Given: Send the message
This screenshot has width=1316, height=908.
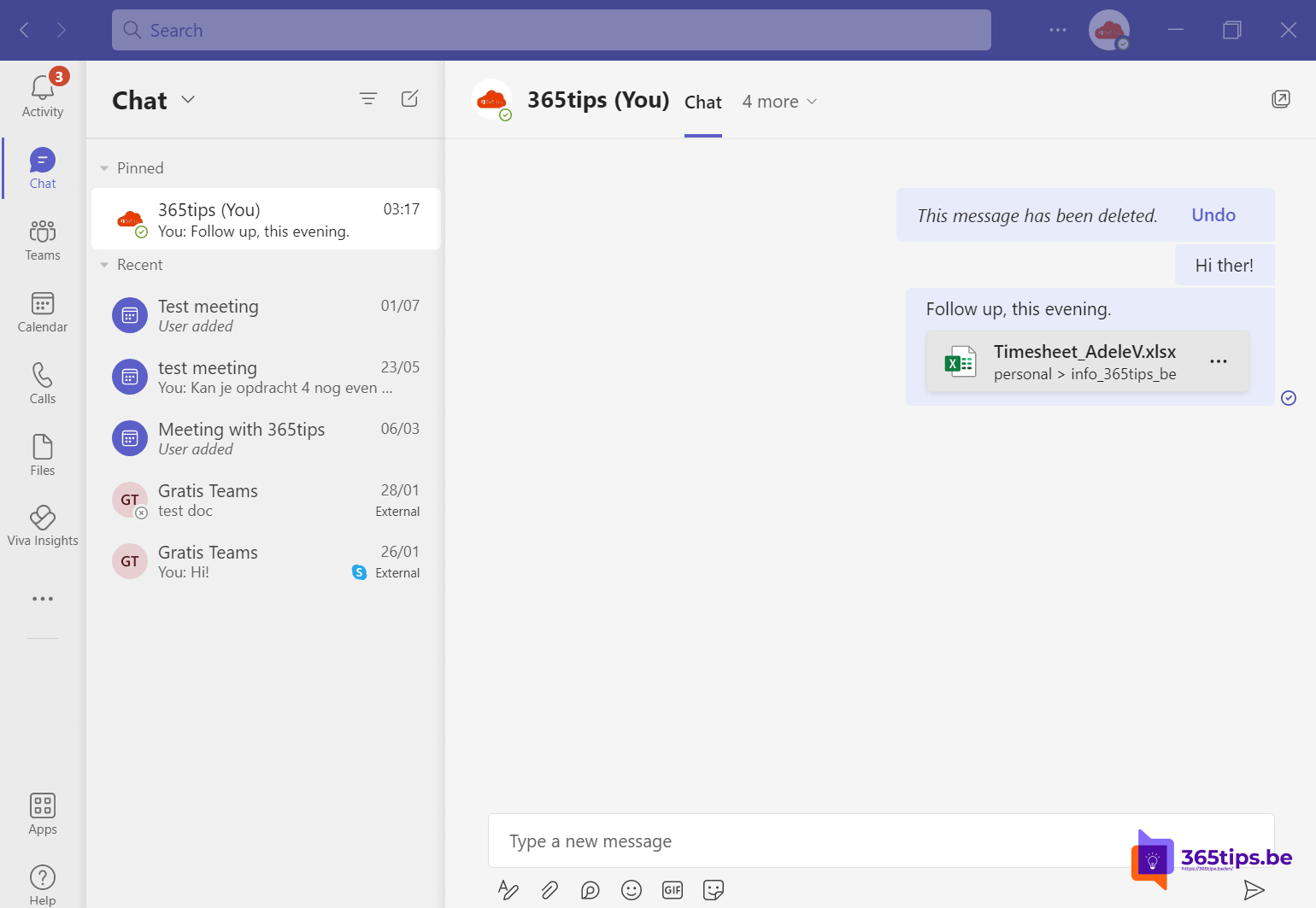Looking at the screenshot, I should (1254, 890).
